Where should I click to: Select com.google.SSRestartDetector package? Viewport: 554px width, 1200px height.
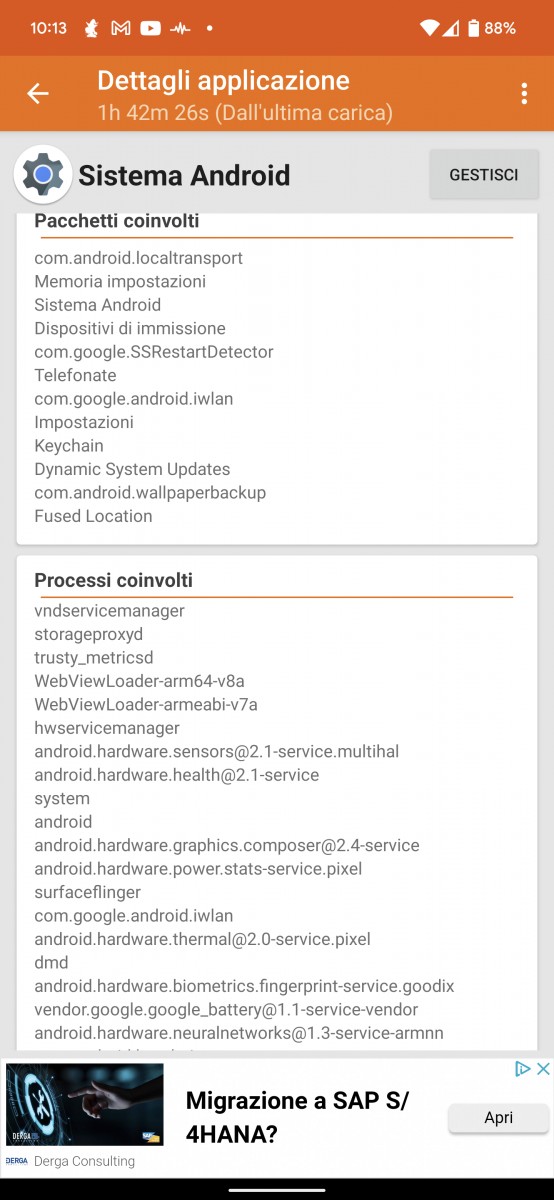154,352
